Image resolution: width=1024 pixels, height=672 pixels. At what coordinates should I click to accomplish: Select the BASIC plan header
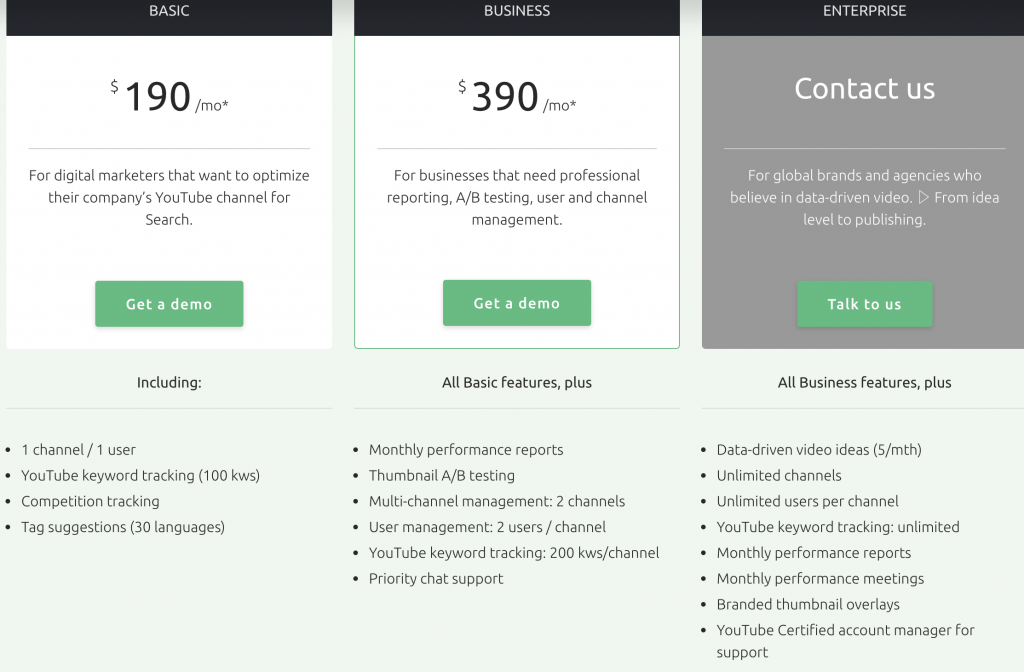click(x=169, y=11)
